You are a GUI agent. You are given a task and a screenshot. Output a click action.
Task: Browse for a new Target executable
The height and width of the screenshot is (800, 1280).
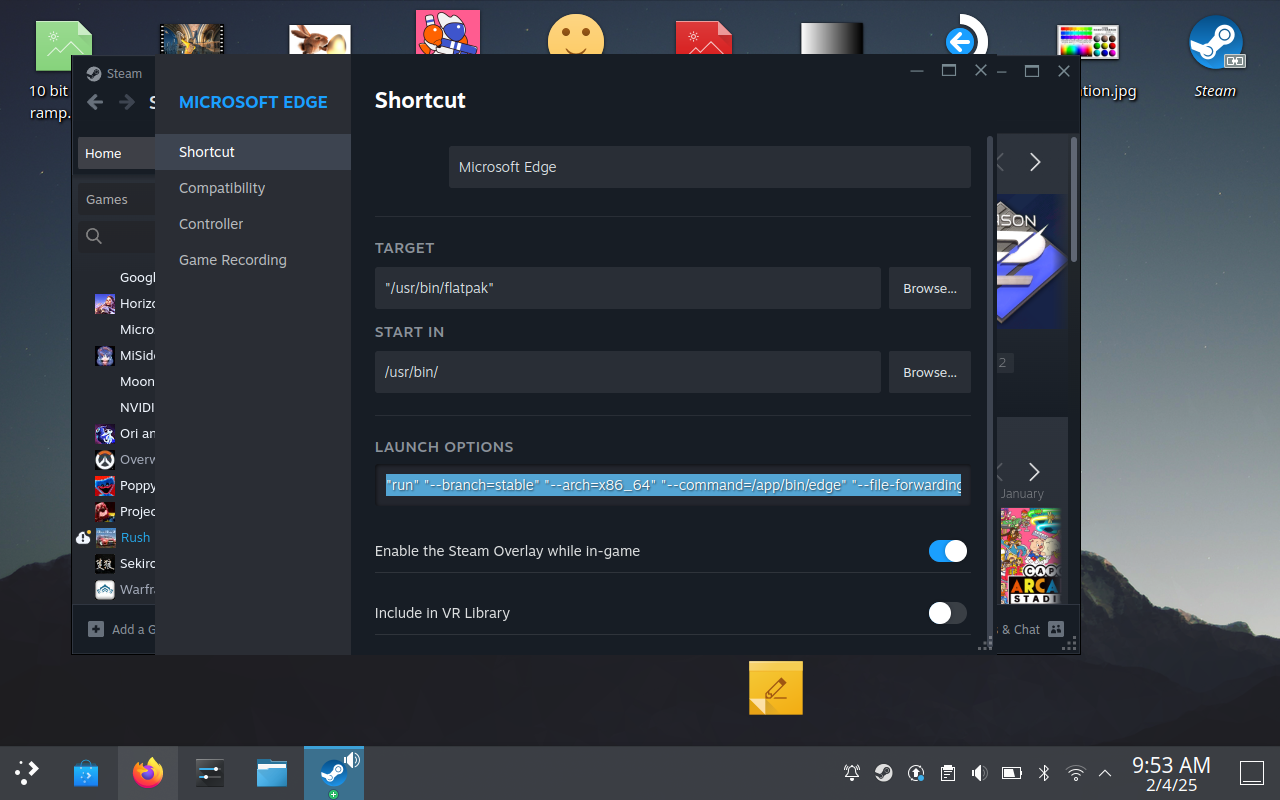point(929,288)
